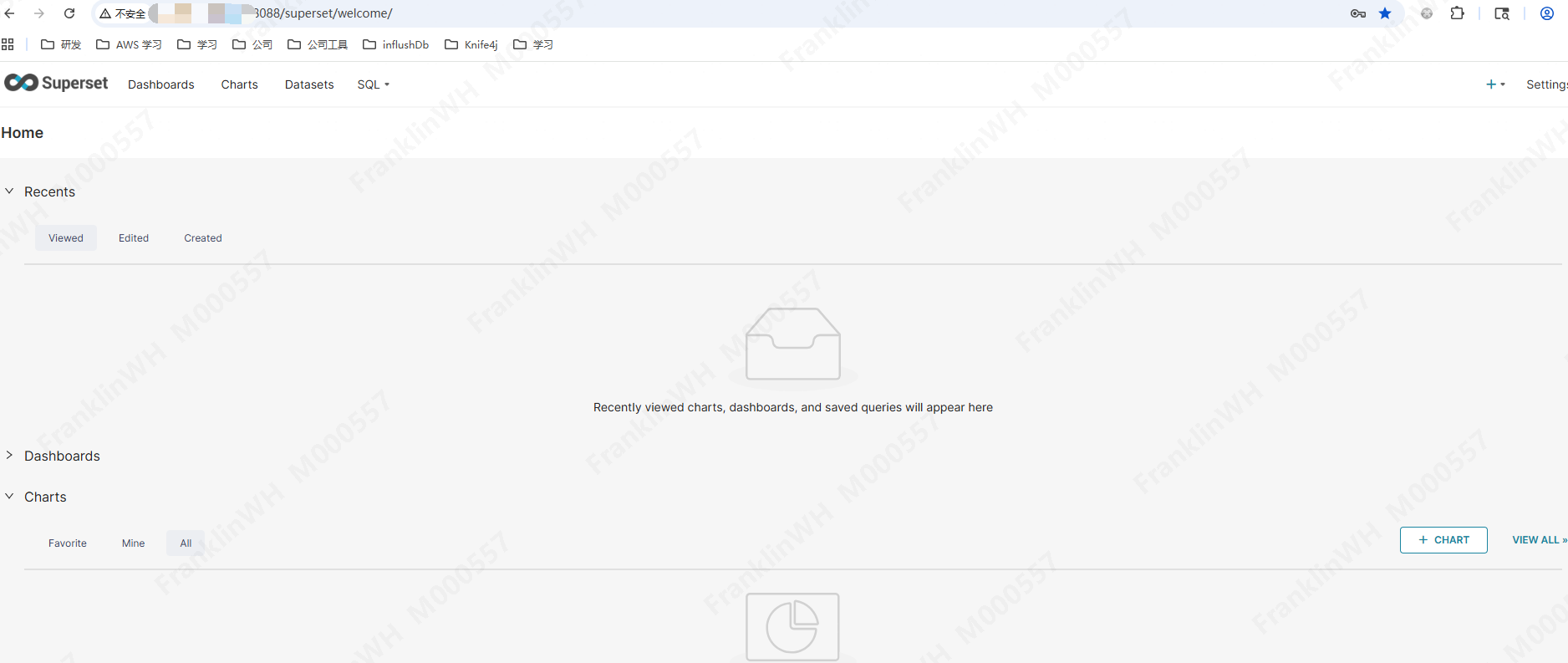
Task: Open the AWS 学习 bookmark folder
Action: [x=129, y=44]
